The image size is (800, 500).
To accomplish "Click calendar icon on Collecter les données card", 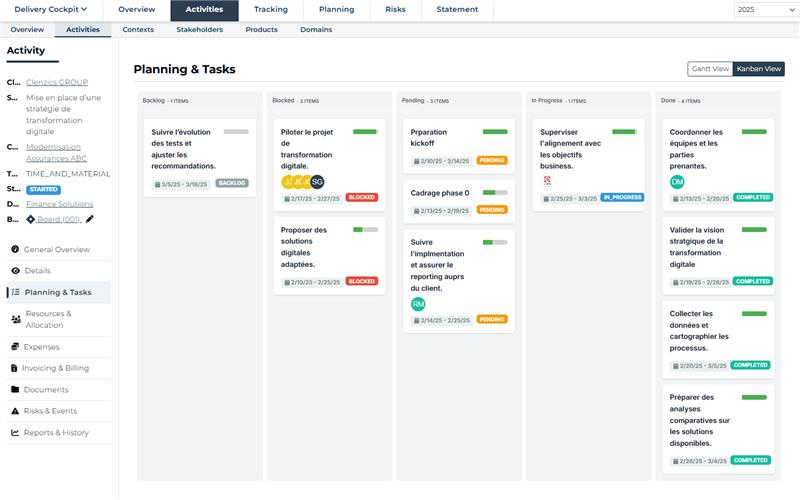I will pyautogui.click(x=676, y=366).
